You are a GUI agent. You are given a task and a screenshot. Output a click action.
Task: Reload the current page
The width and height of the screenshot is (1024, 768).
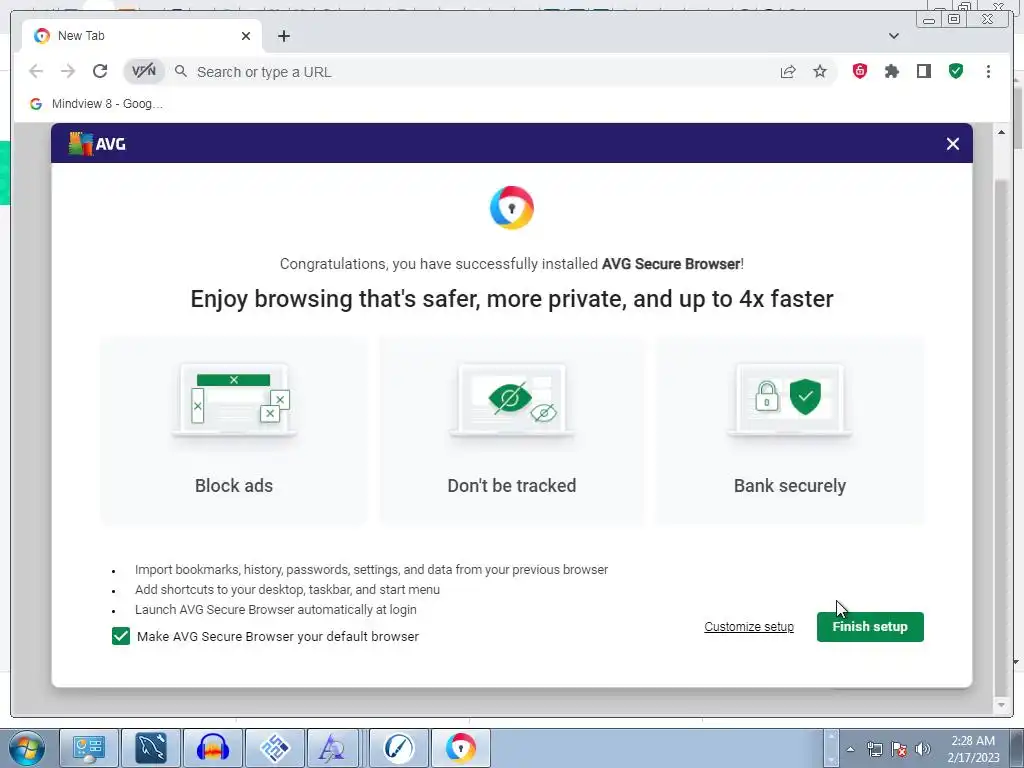100,71
